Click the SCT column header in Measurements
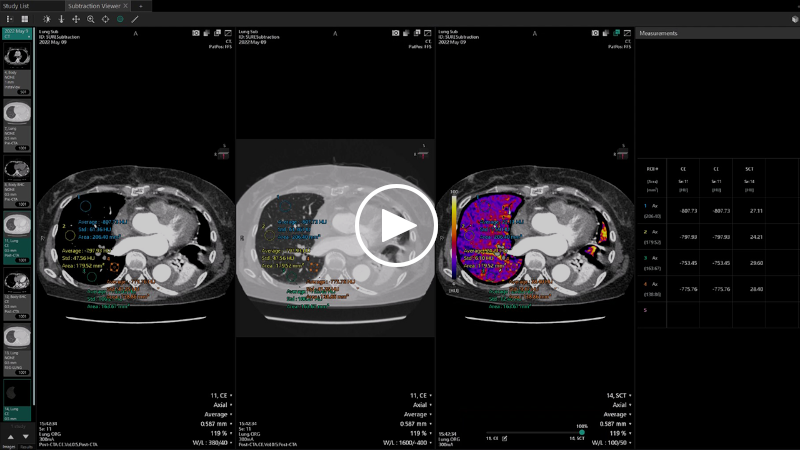Viewport: 800px width, 450px height. 749,169
